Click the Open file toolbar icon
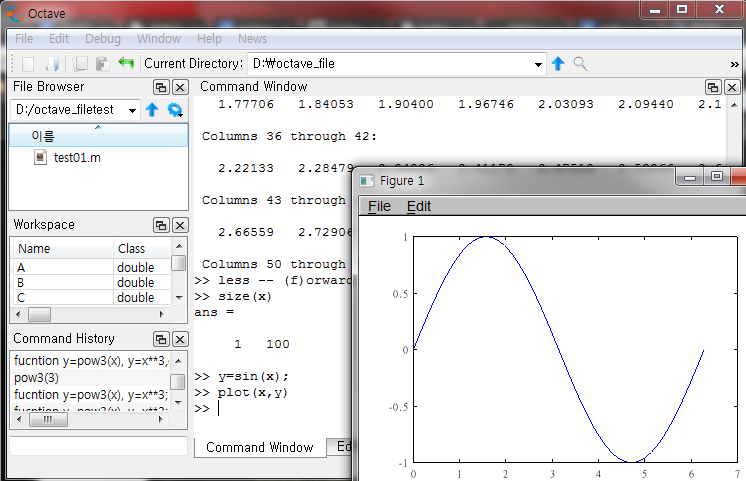The height and width of the screenshot is (481, 746). (x=52, y=64)
